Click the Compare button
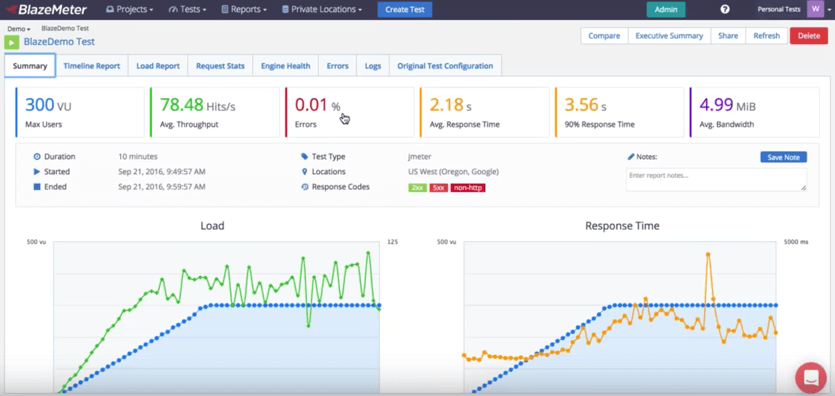835x396 pixels. click(604, 36)
